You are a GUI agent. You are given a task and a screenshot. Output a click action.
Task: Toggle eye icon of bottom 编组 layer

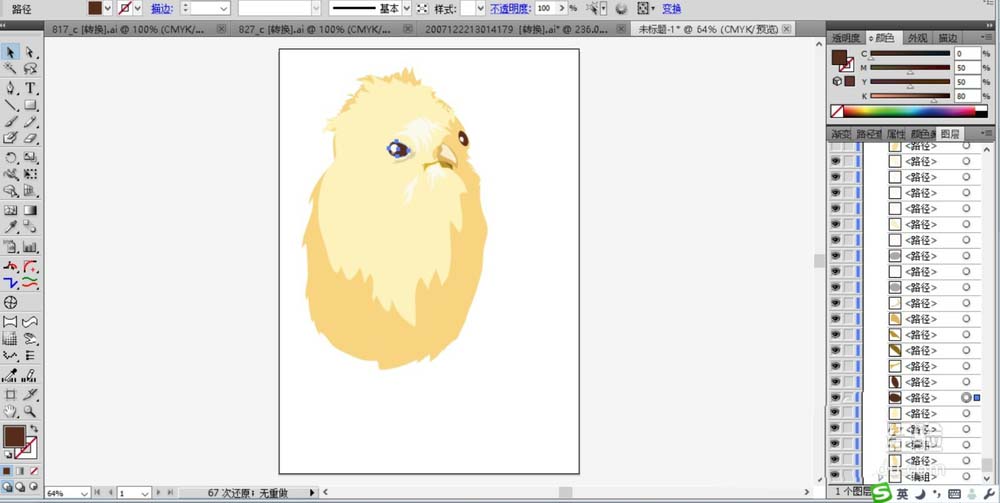(x=835, y=477)
